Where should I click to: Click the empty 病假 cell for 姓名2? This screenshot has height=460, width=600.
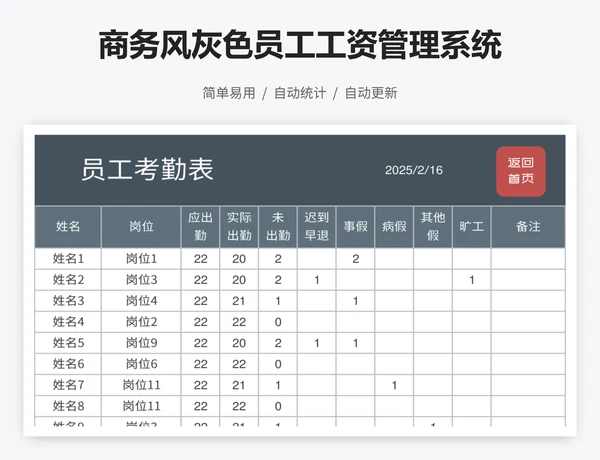394,280
